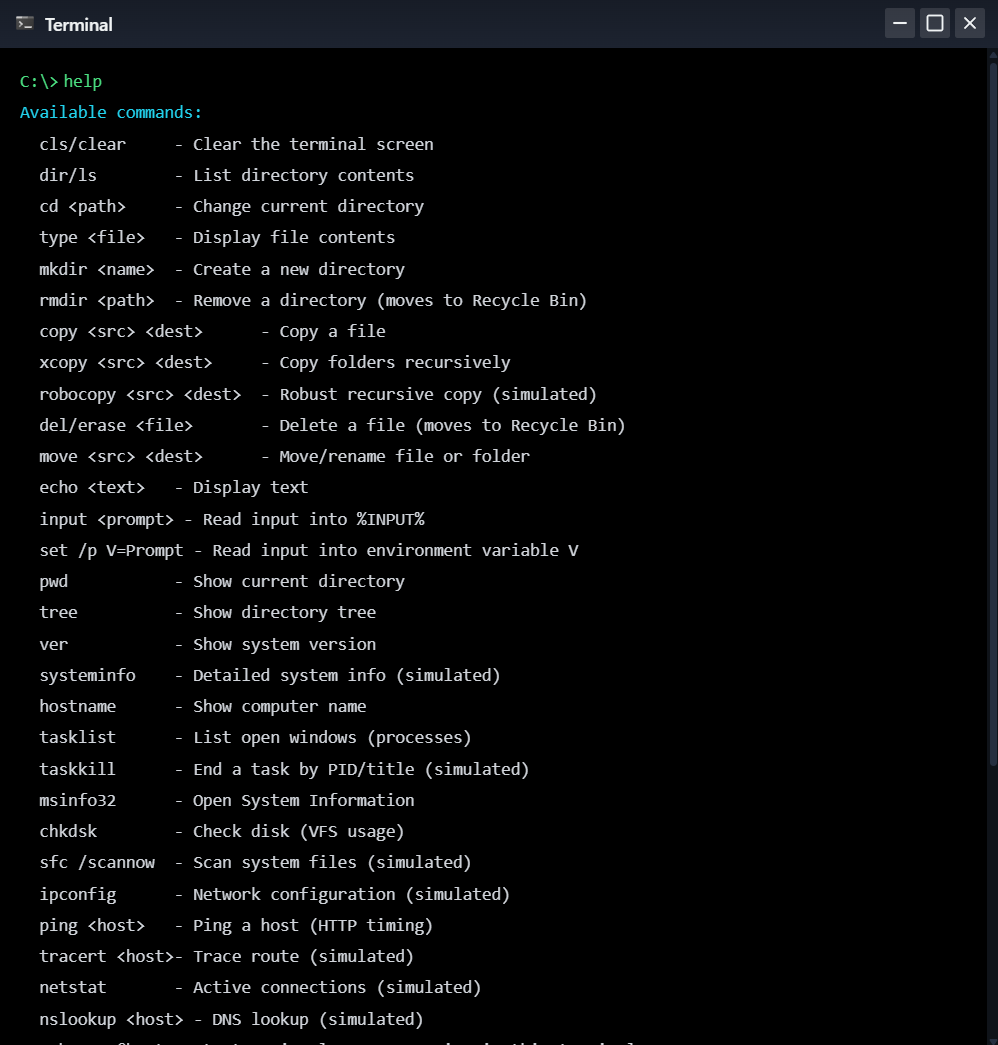998x1045 pixels.
Task: Click 'Check disk (VFS usage)' description
Action: (x=299, y=831)
